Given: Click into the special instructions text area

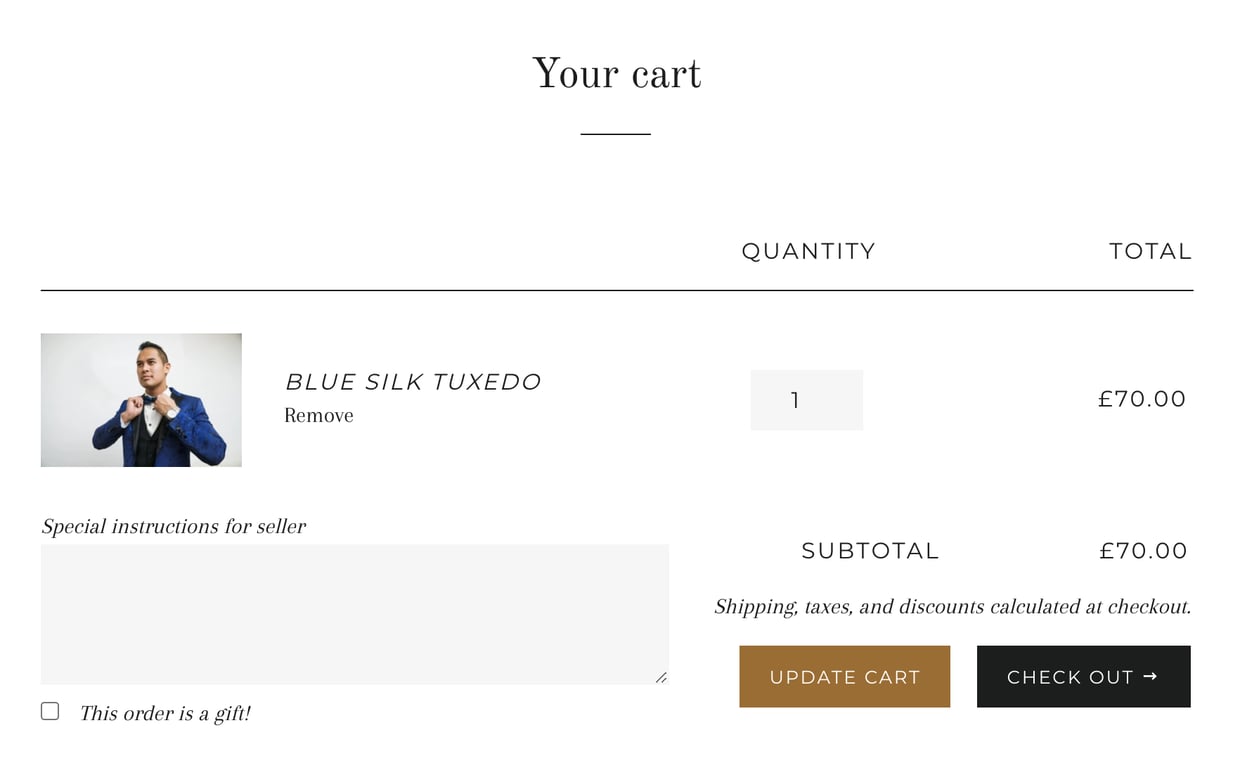Looking at the screenshot, I should click(x=354, y=614).
